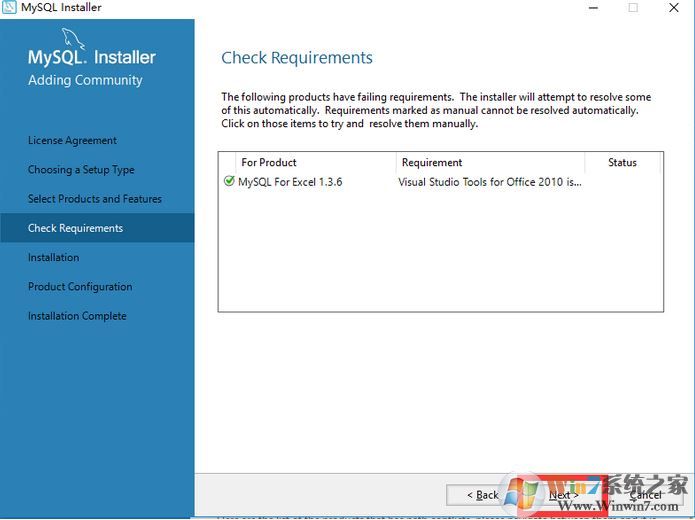The height and width of the screenshot is (520, 695).
Task: Sort by the For Product column header
Action: 316,163
